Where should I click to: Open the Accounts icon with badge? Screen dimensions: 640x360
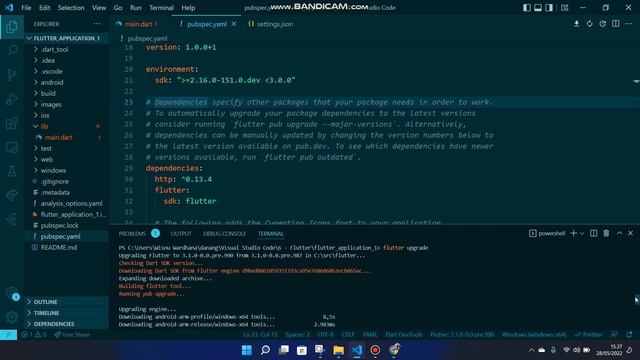click(x=12, y=293)
